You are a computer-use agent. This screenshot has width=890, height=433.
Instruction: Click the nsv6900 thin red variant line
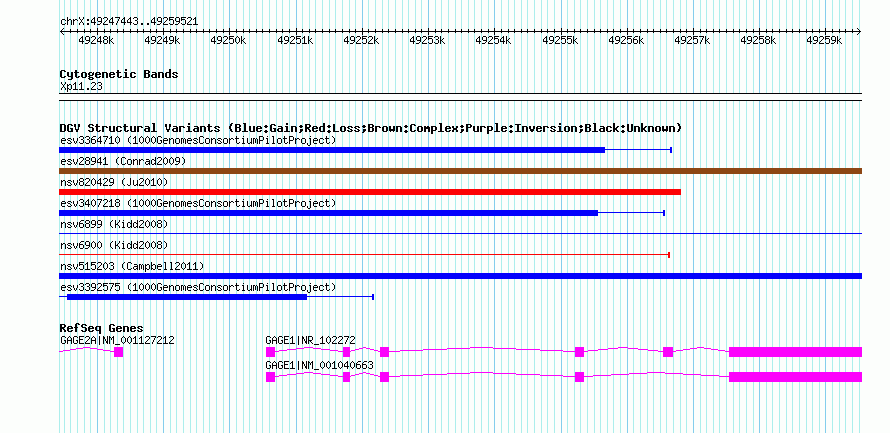[365, 254]
